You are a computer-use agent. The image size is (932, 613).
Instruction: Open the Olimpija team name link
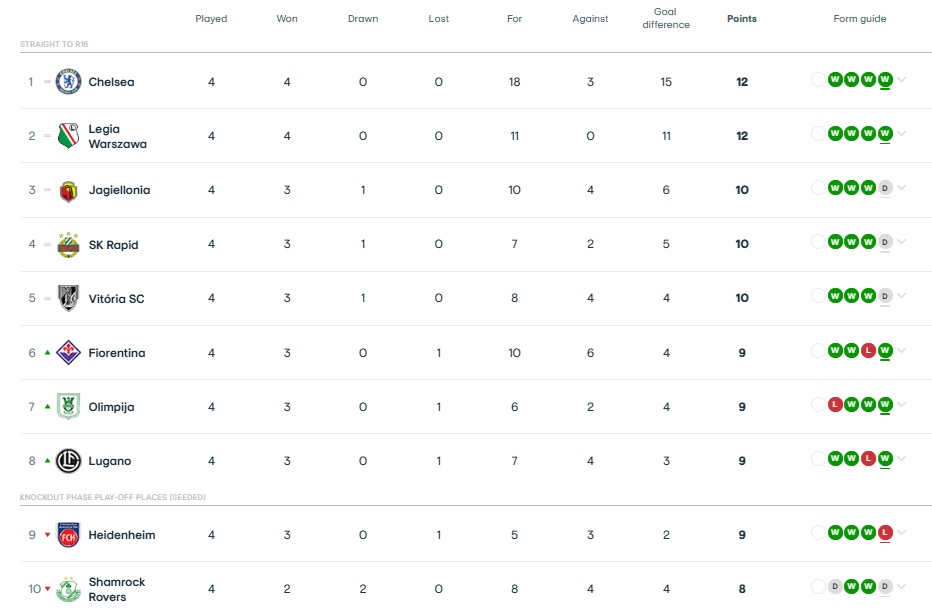click(111, 407)
